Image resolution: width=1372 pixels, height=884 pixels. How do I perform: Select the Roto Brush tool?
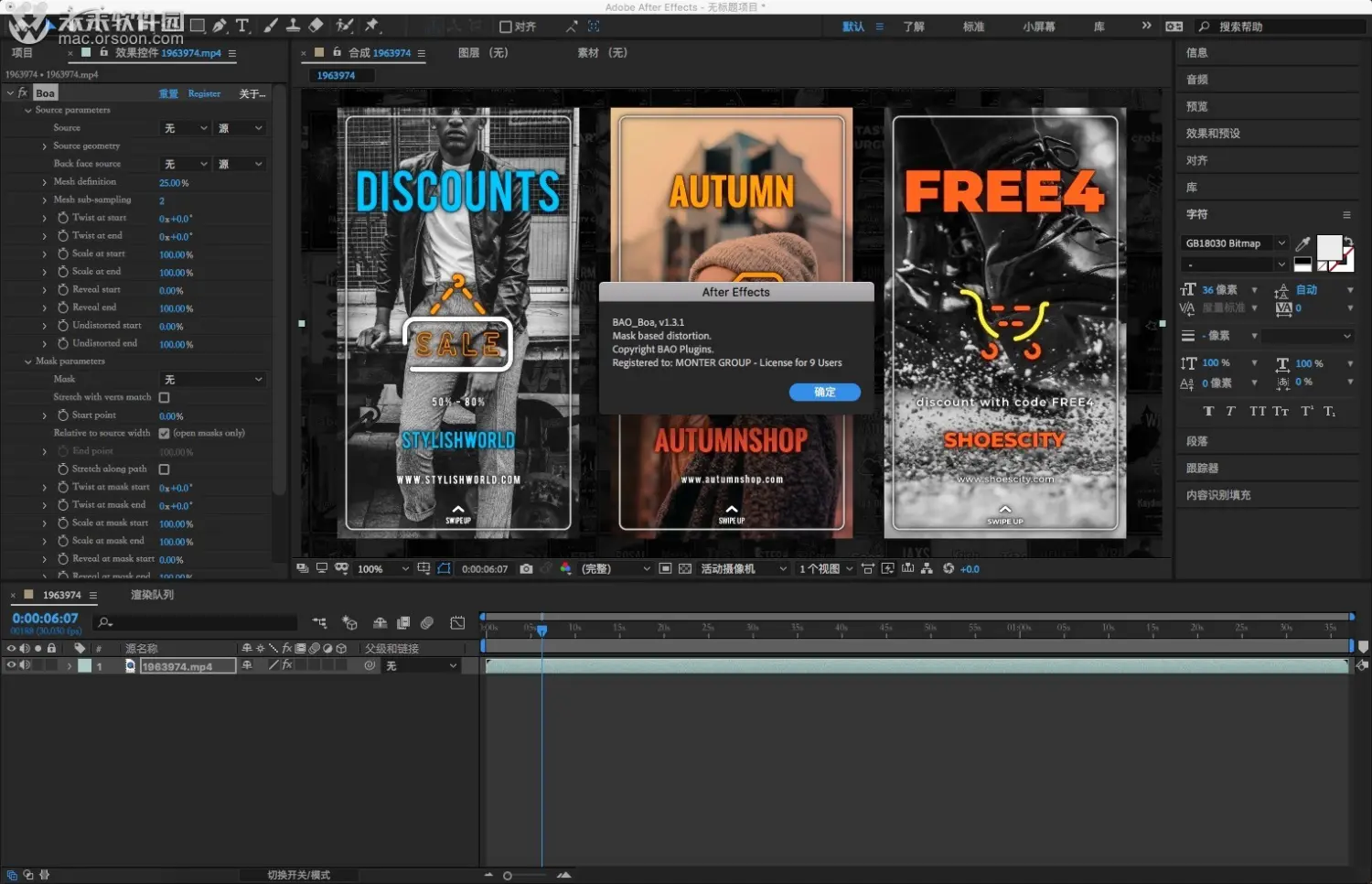[345, 26]
